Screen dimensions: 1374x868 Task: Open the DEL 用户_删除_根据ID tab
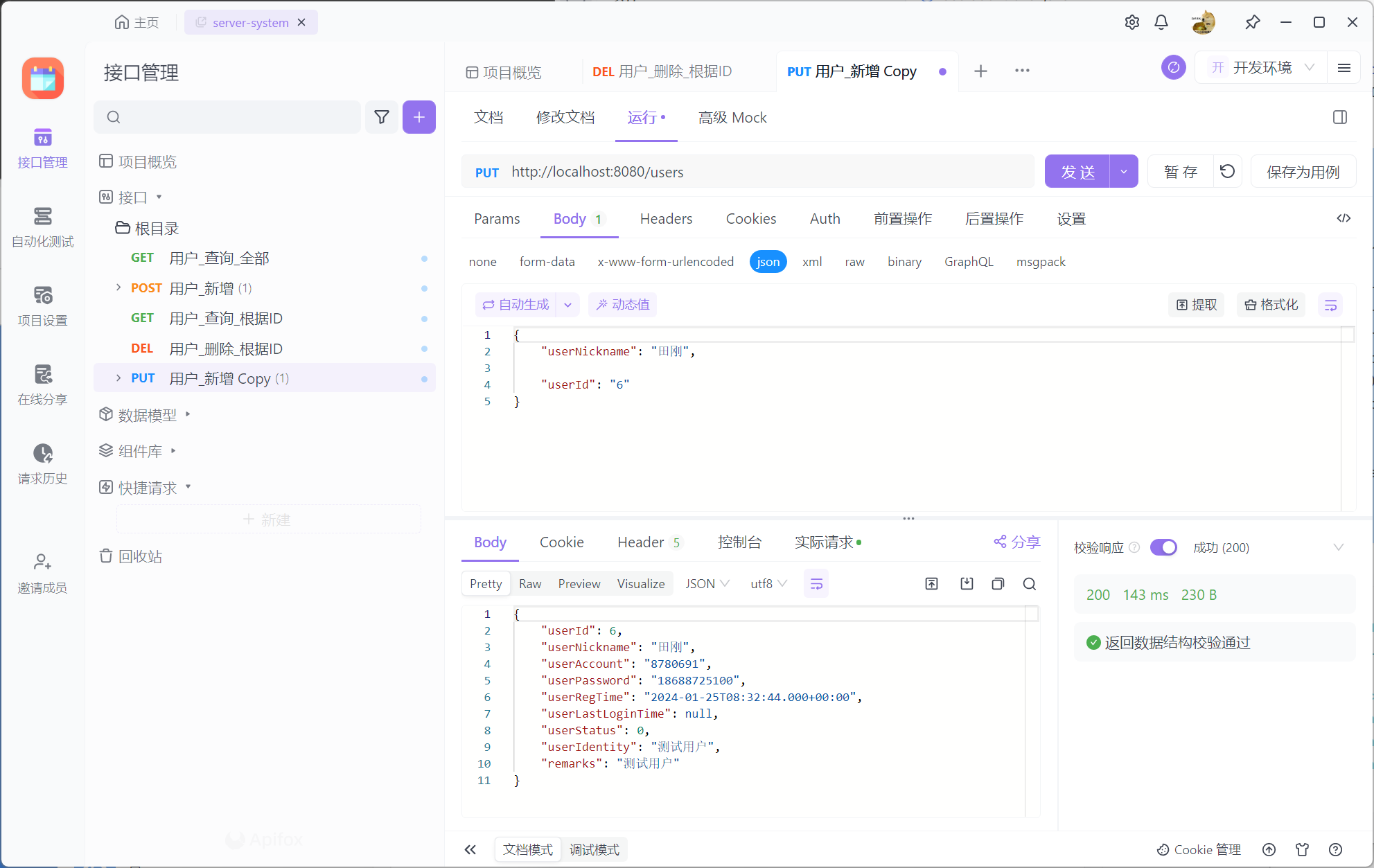click(662, 71)
